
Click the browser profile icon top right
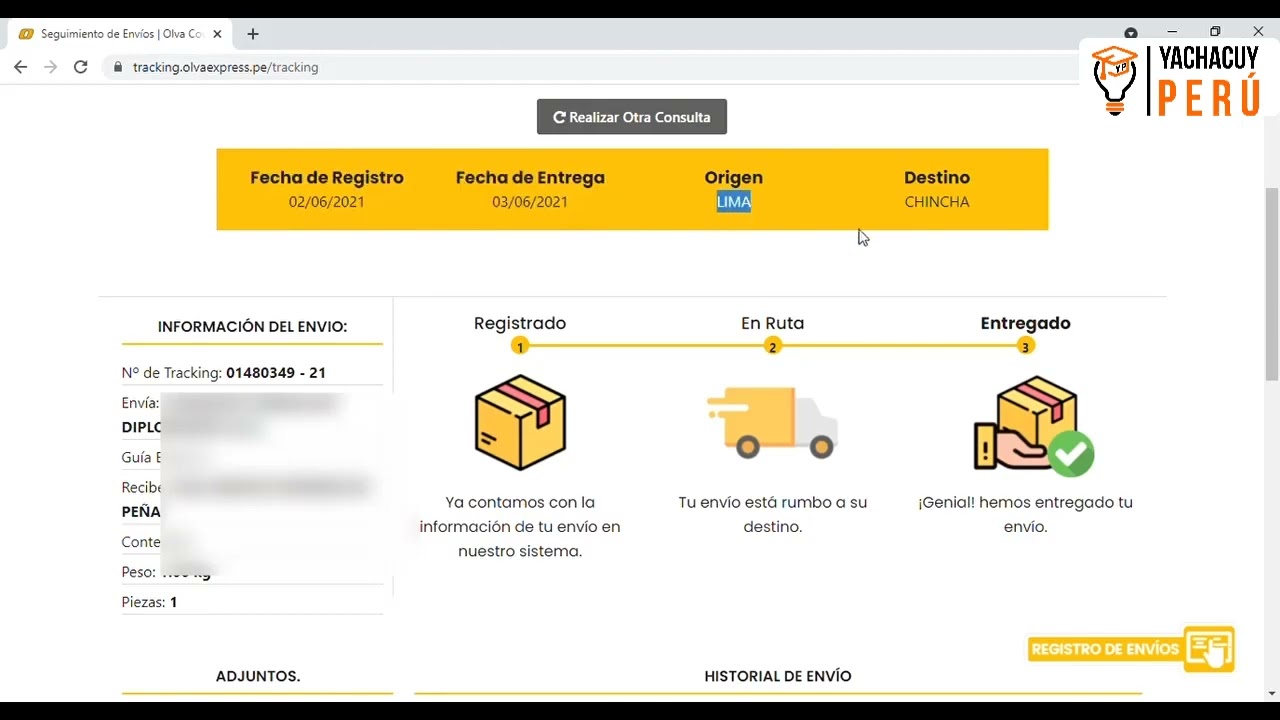click(x=1131, y=31)
